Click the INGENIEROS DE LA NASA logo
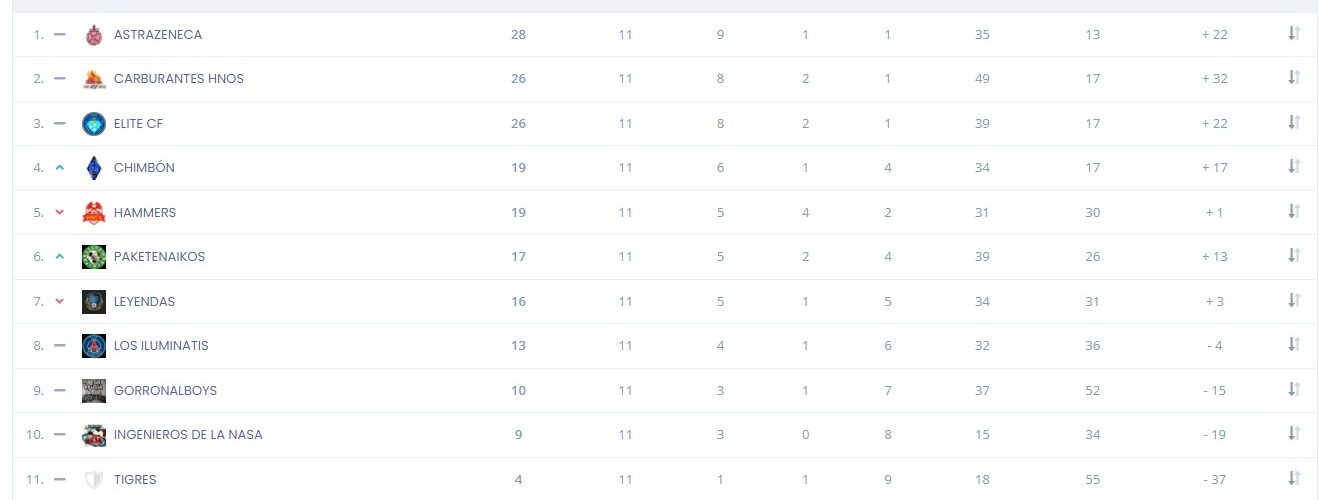Viewport: 1333px width, 500px height. [x=94, y=435]
